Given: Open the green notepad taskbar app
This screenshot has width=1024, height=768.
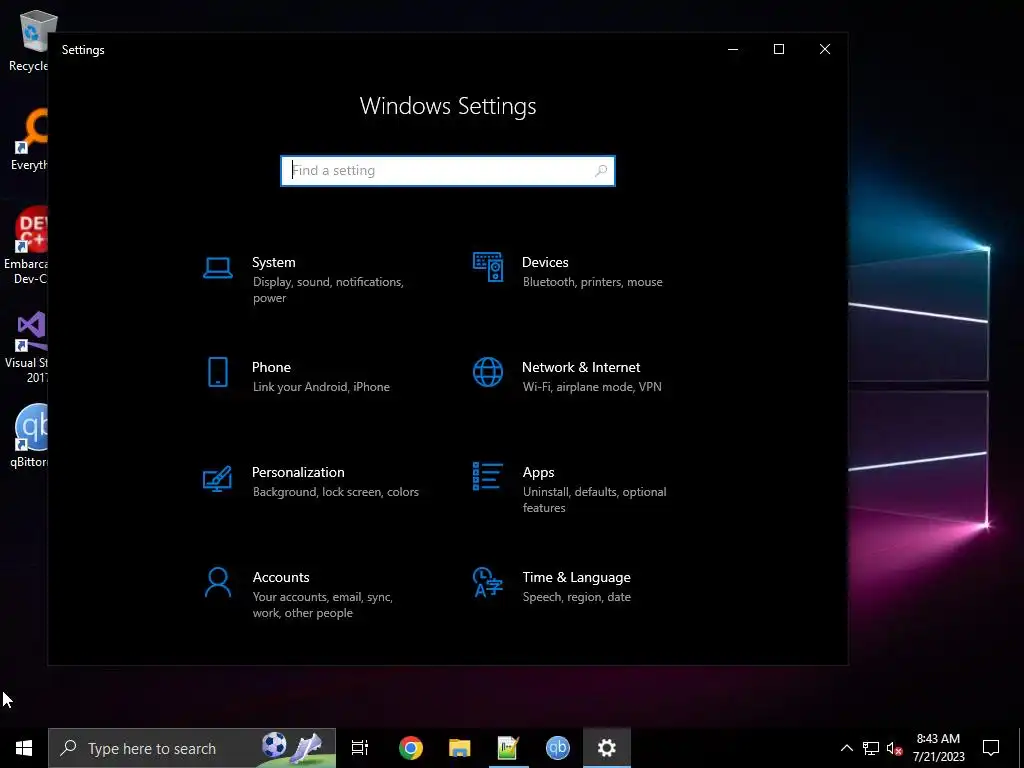Looking at the screenshot, I should tap(509, 748).
